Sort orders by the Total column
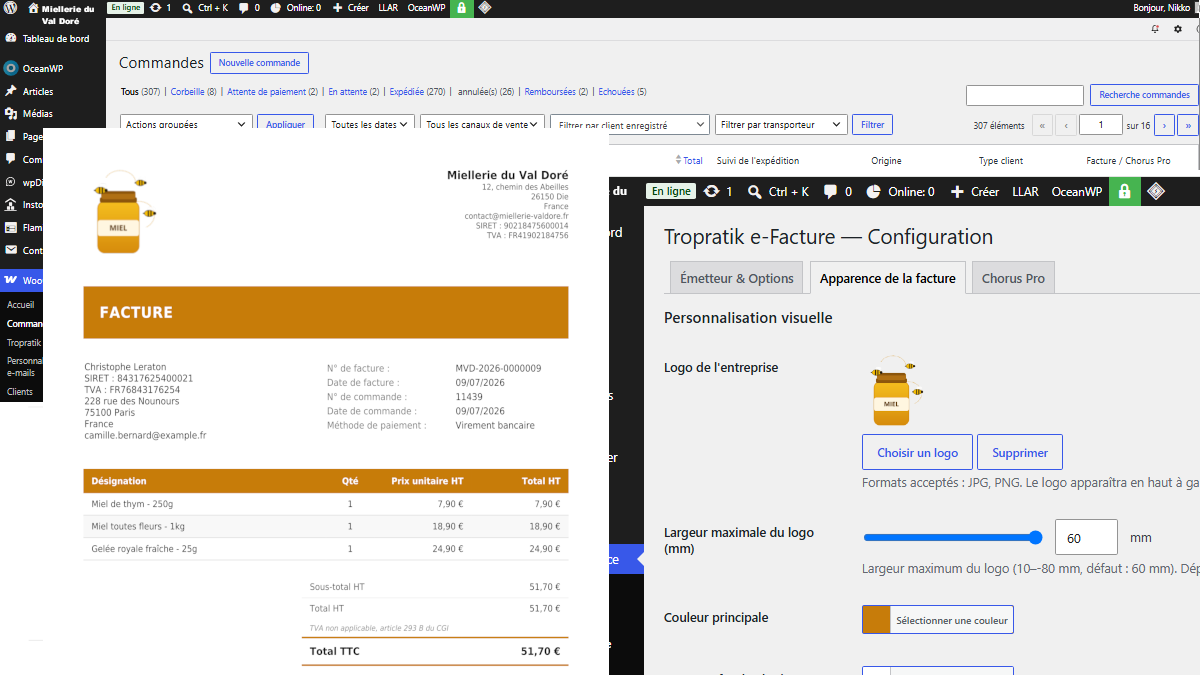The height and width of the screenshot is (675, 1200). [x=689, y=160]
